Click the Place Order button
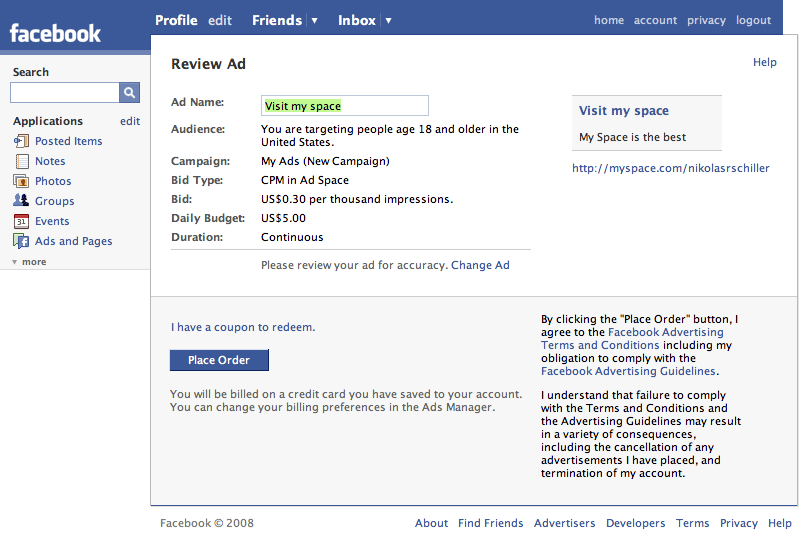 click(219, 360)
